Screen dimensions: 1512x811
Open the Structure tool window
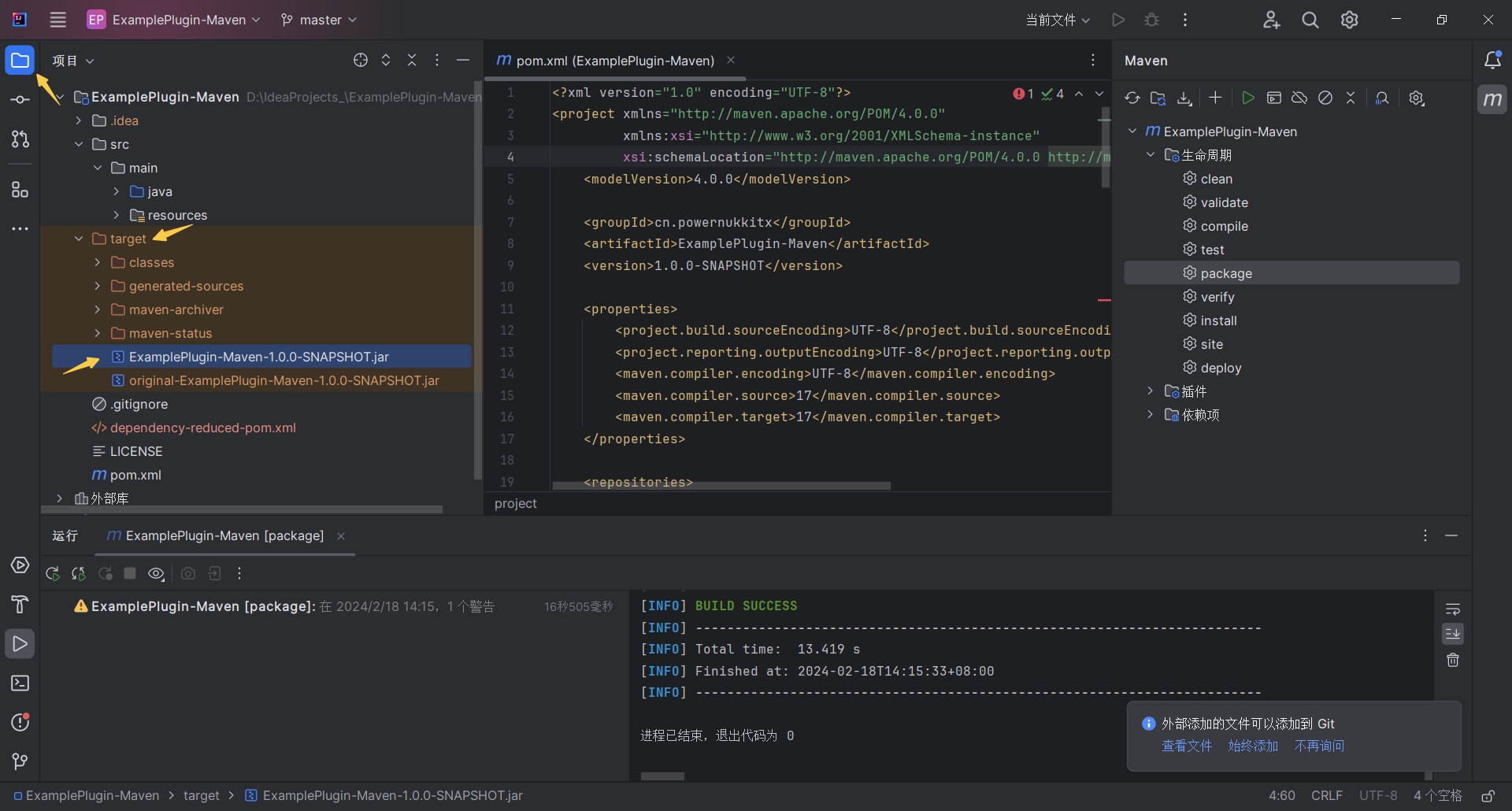coord(20,190)
